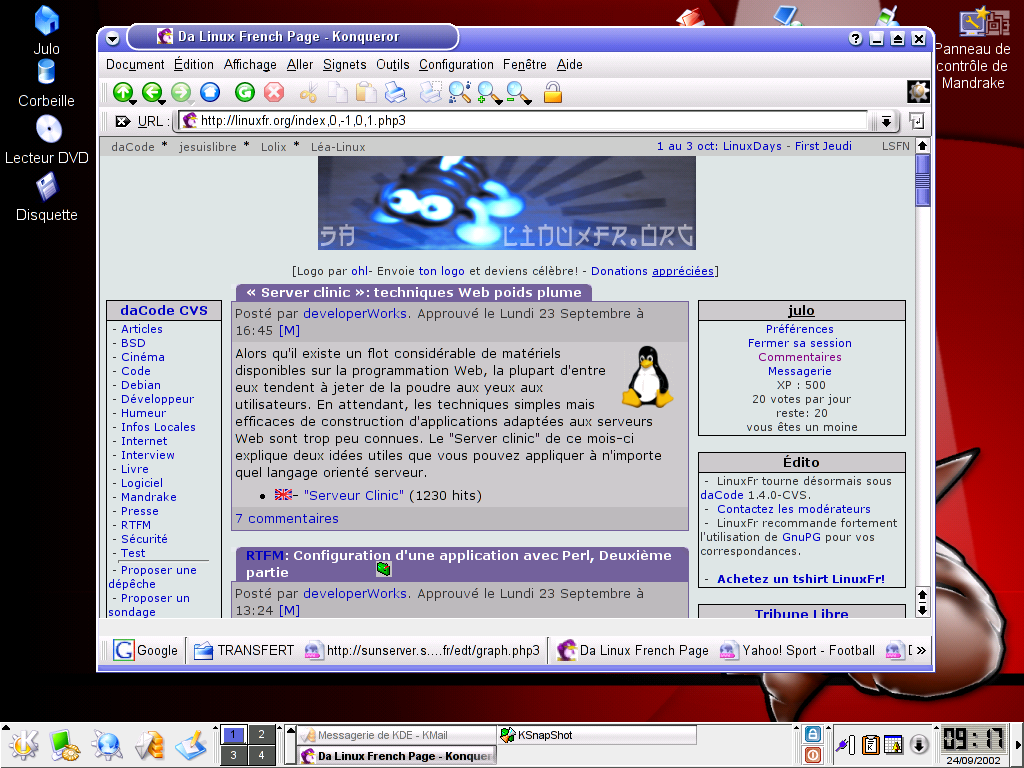Screen dimensions: 1024x768
Task: Cut selection with the scissors icon
Action: pos(308,92)
